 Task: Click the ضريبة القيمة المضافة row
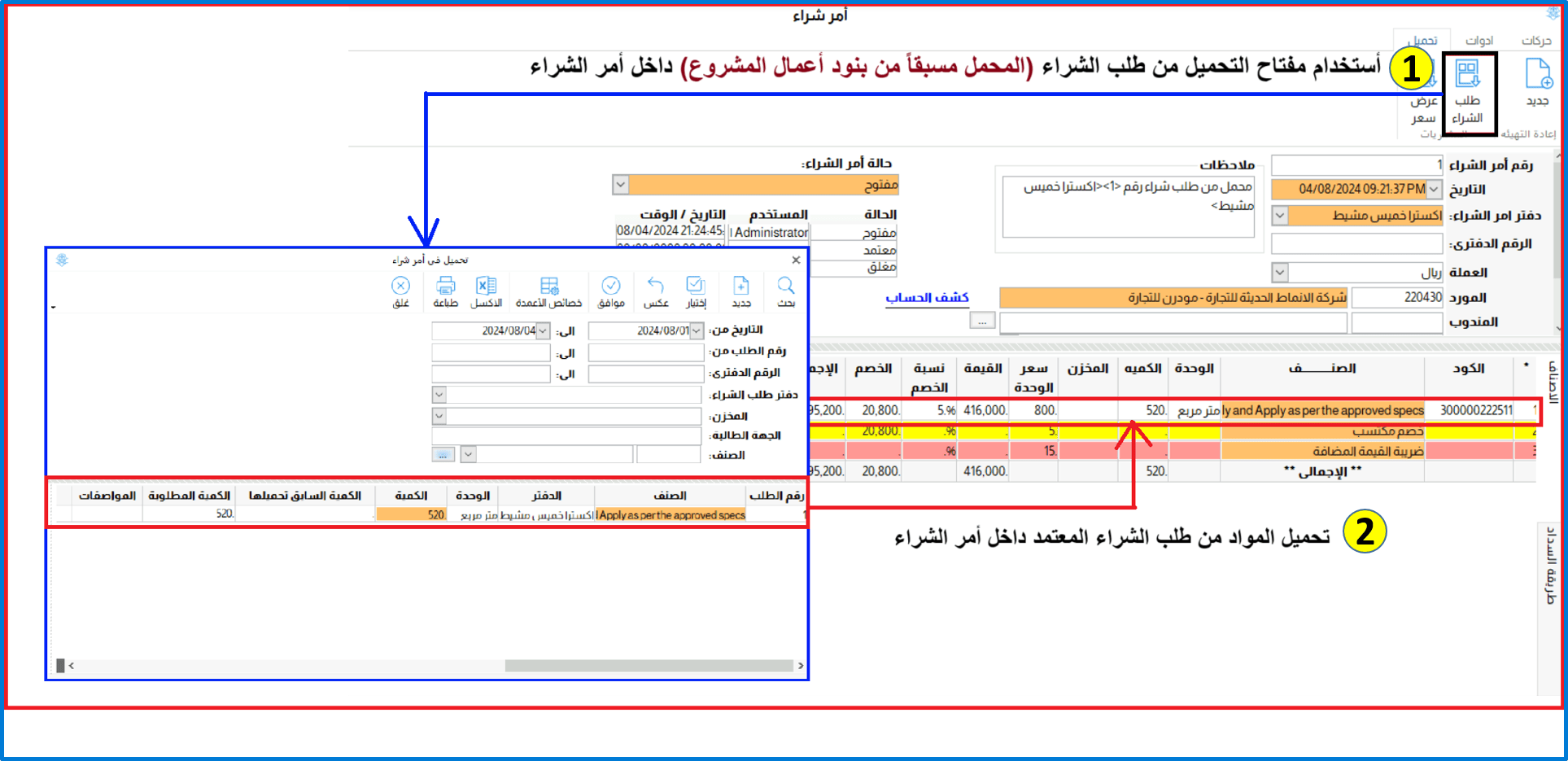tap(1172, 451)
